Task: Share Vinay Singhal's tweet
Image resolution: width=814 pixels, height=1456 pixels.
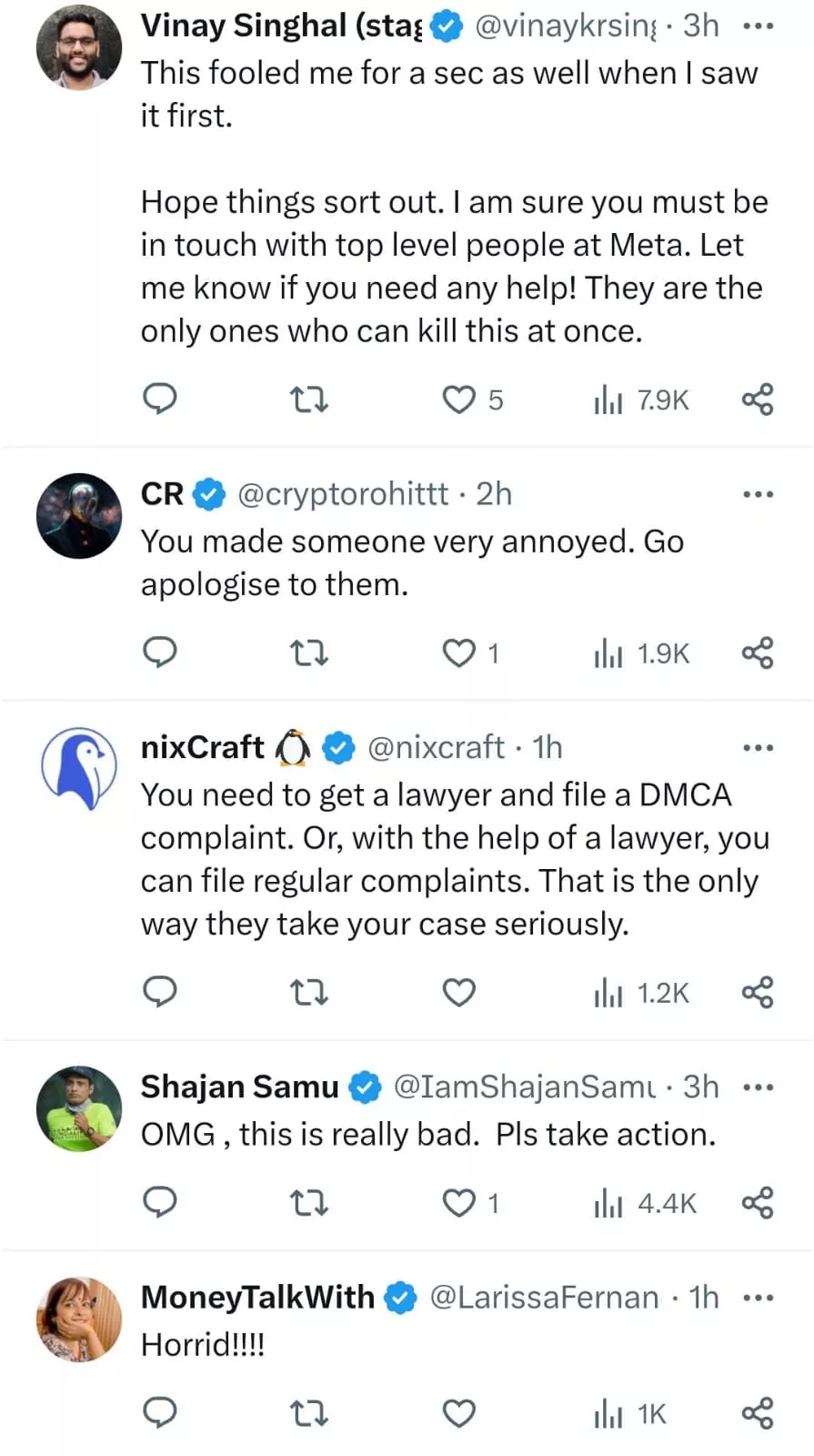Action: point(757,399)
